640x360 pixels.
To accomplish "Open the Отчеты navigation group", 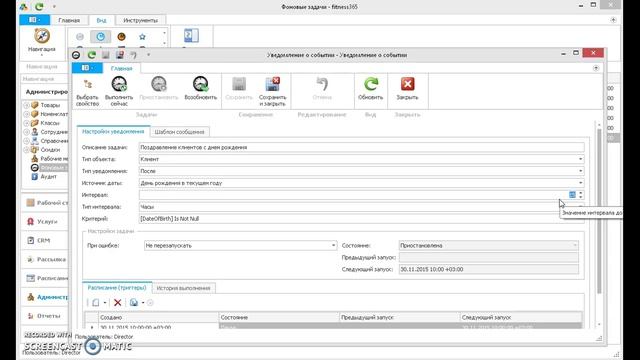I will [45, 316].
